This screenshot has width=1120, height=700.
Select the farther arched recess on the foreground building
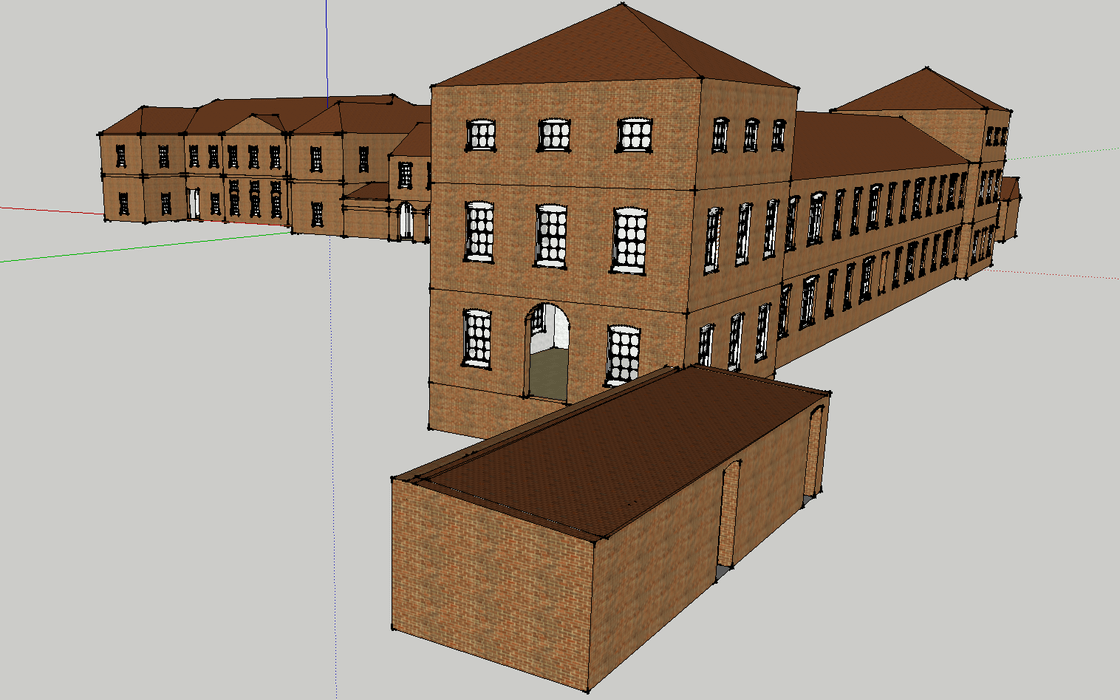pos(814,452)
